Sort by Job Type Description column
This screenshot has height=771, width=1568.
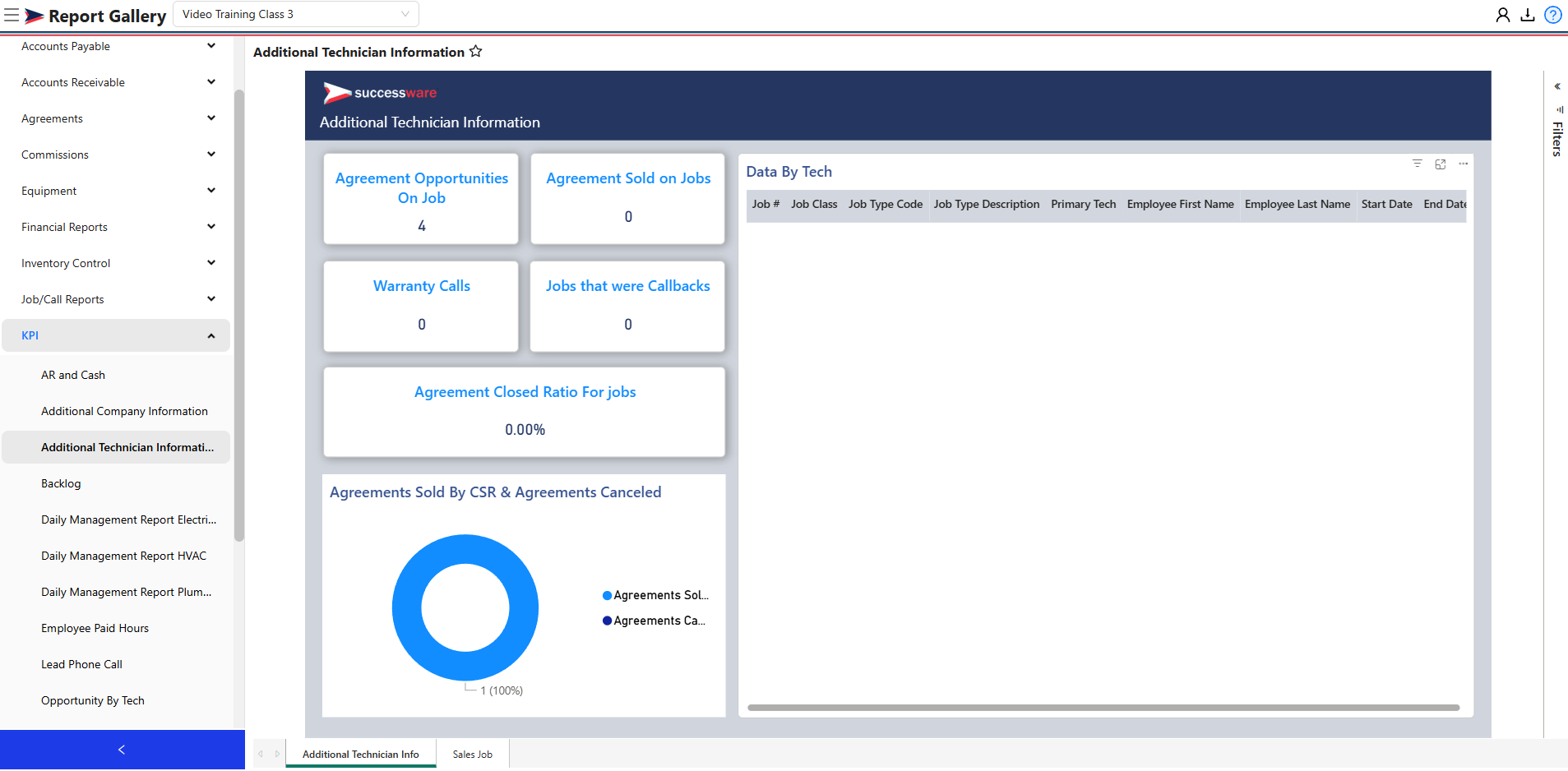click(x=987, y=204)
